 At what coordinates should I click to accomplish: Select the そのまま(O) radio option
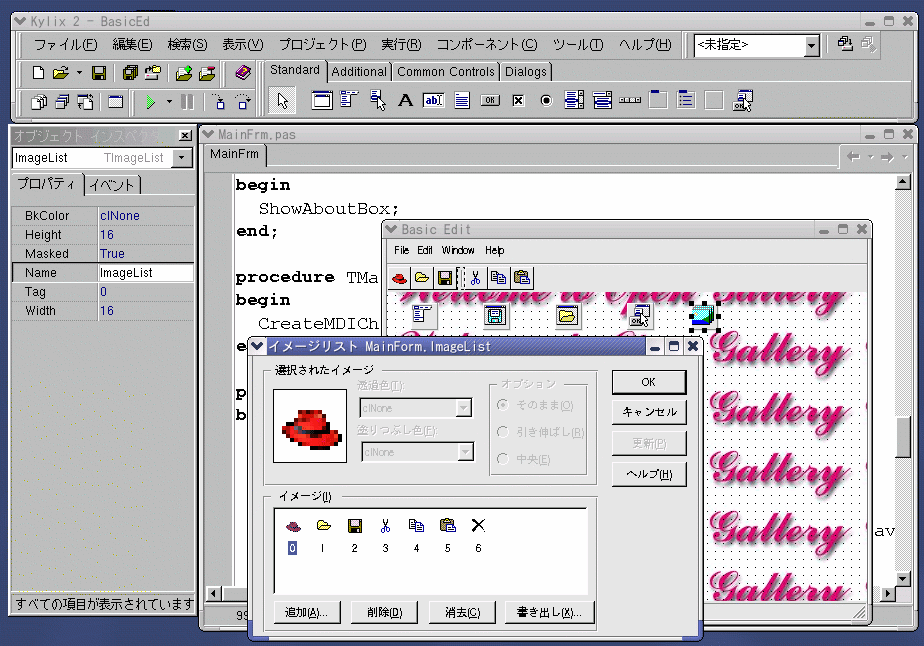pyautogui.click(x=503, y=405)
